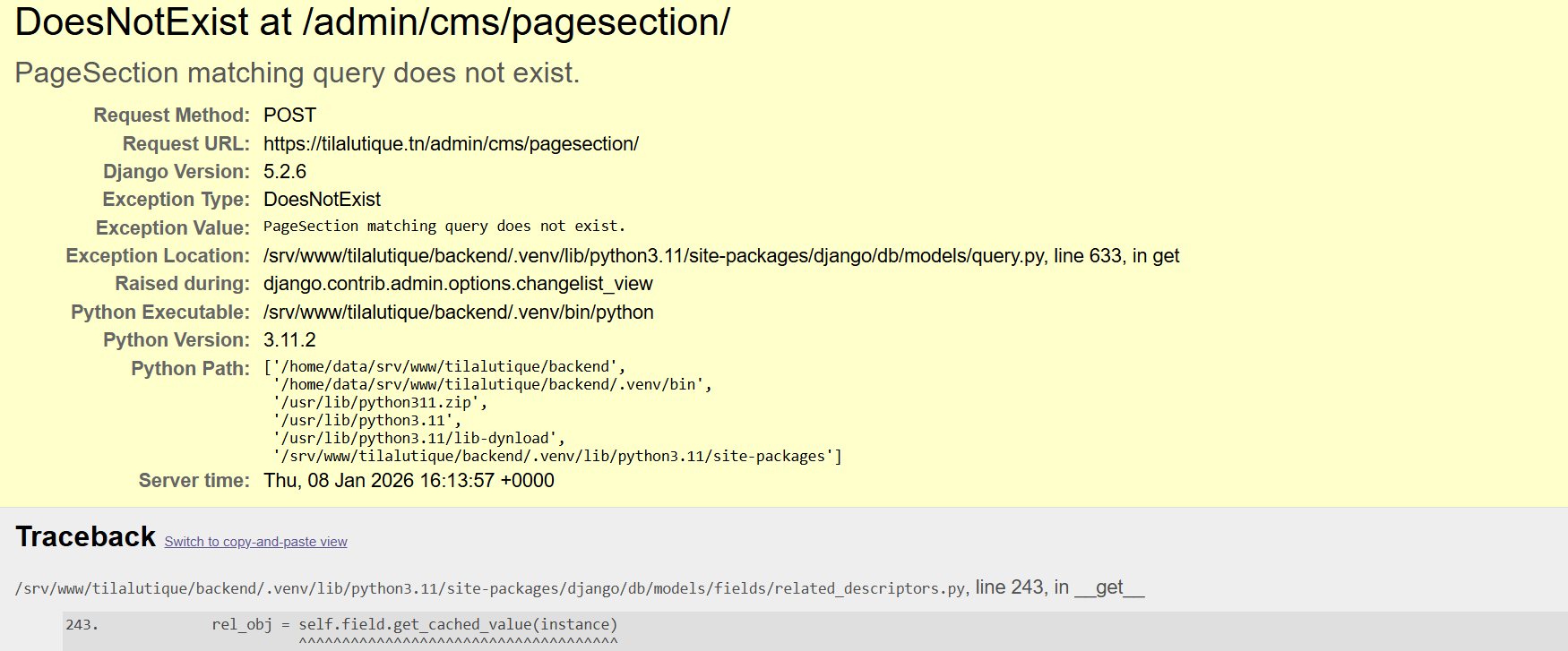Click the related_descriptors.py traceback frame path
Viewport: 1568px width, 651px height.
click(x=491, y=588)
